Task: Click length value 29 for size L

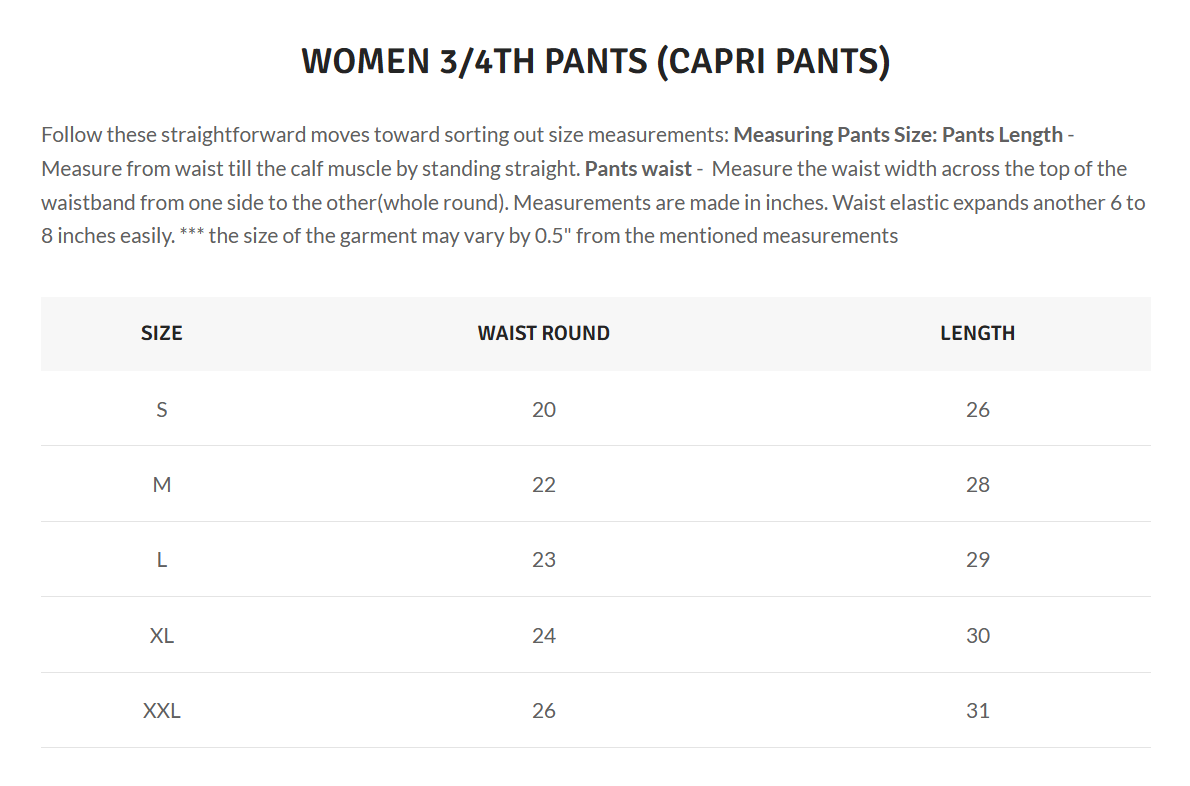Action: tap(977, 560)
